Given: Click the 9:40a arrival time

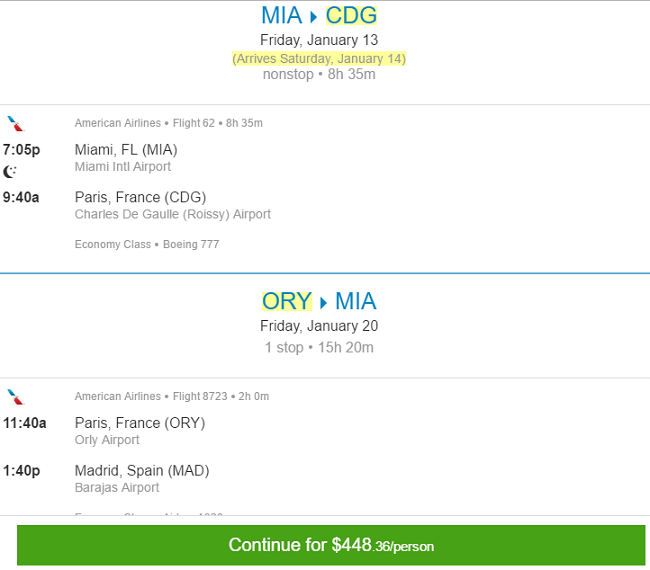Looking at the screenshot, I should pyautogui.click(x=21, y=197).
